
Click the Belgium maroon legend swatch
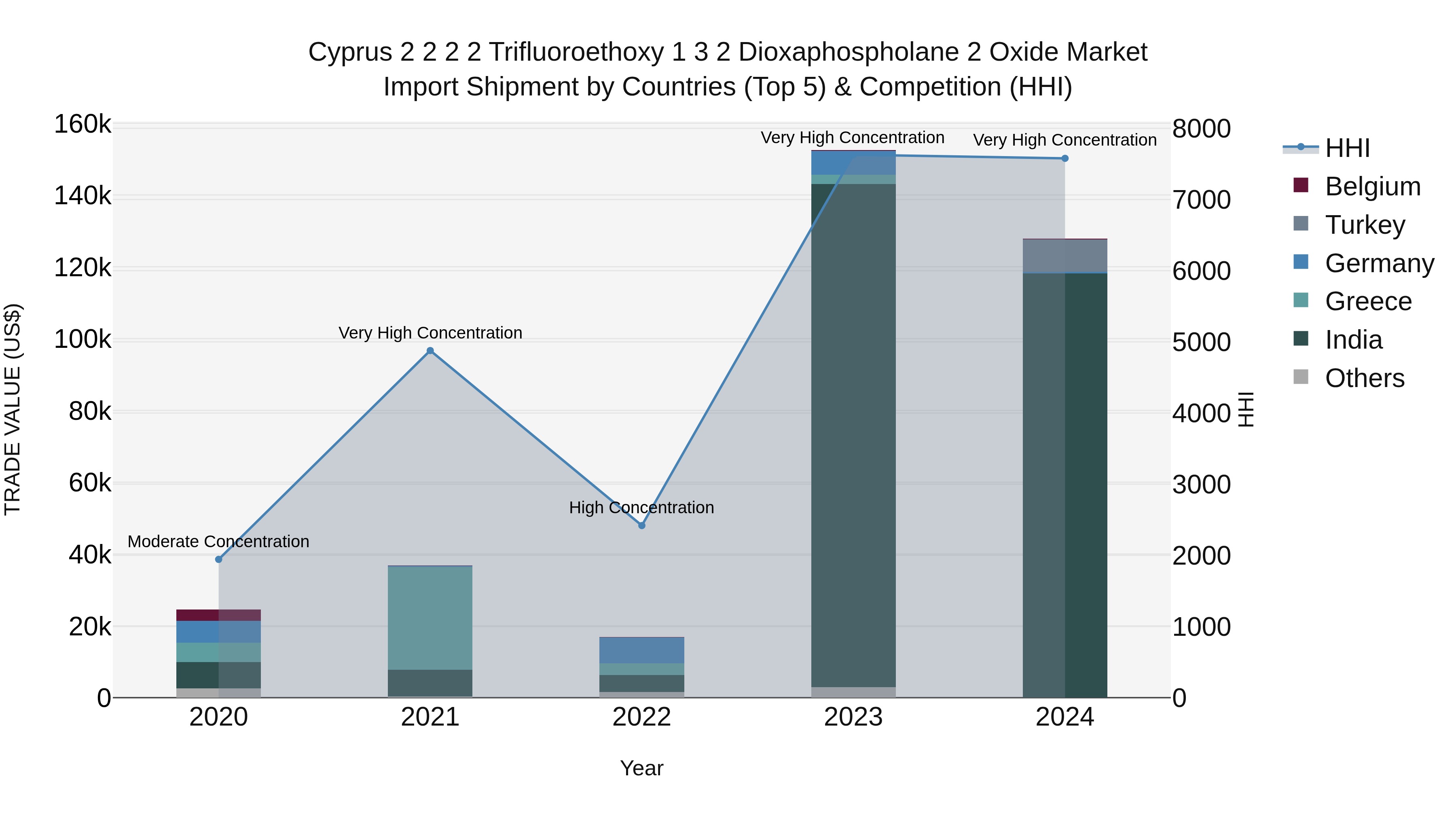(1301, 185)
